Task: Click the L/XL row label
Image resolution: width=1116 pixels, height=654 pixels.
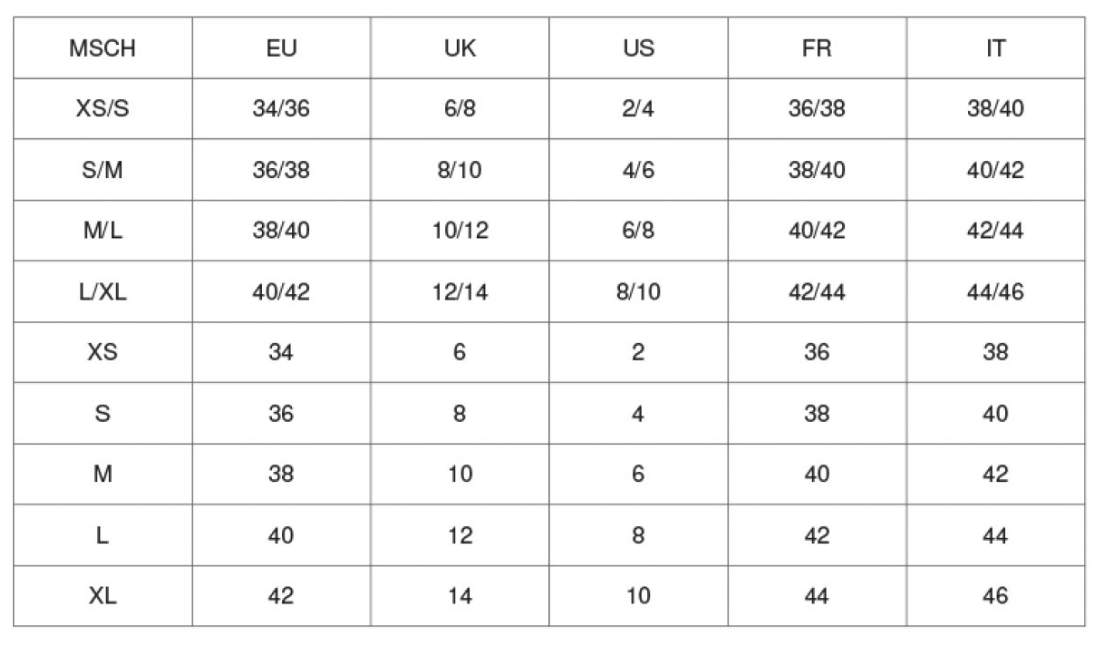Action: (x=102, y=292)
